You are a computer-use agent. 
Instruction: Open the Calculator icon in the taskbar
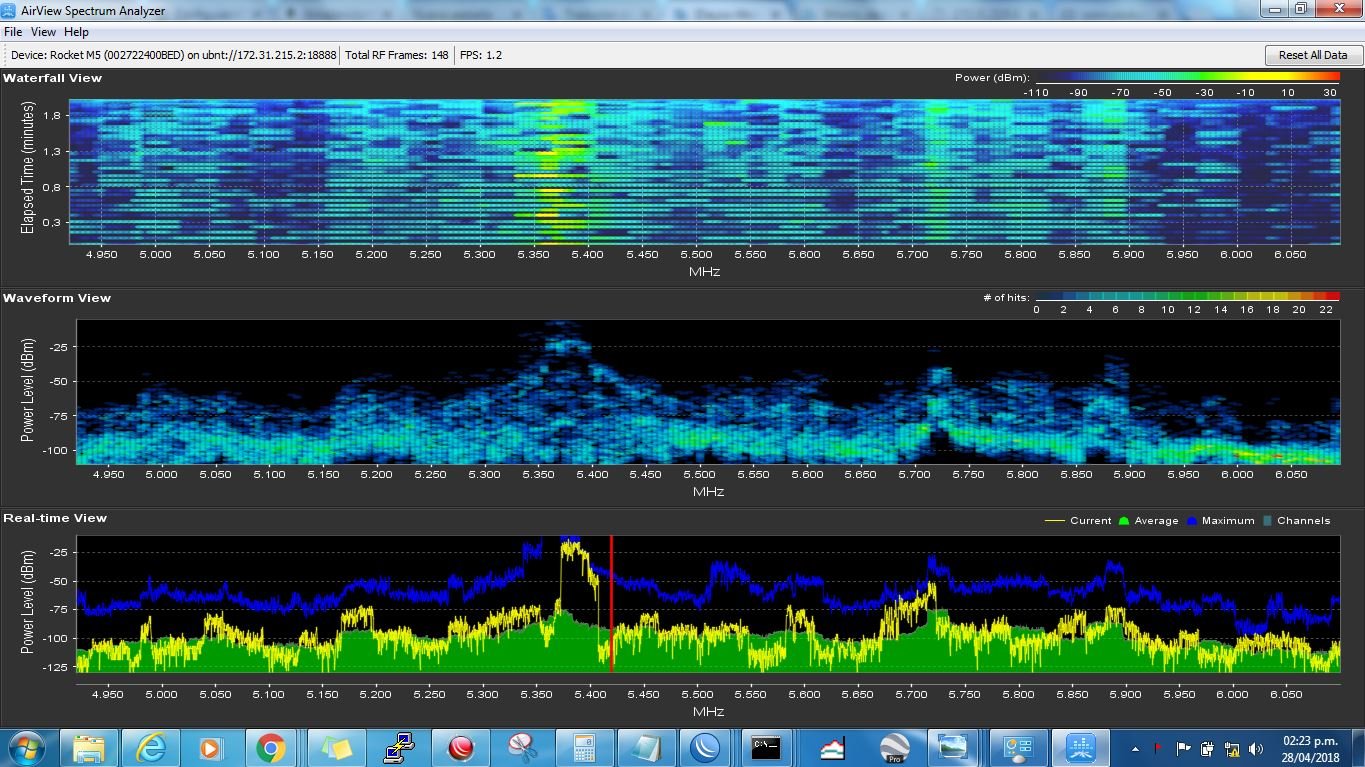582,747
